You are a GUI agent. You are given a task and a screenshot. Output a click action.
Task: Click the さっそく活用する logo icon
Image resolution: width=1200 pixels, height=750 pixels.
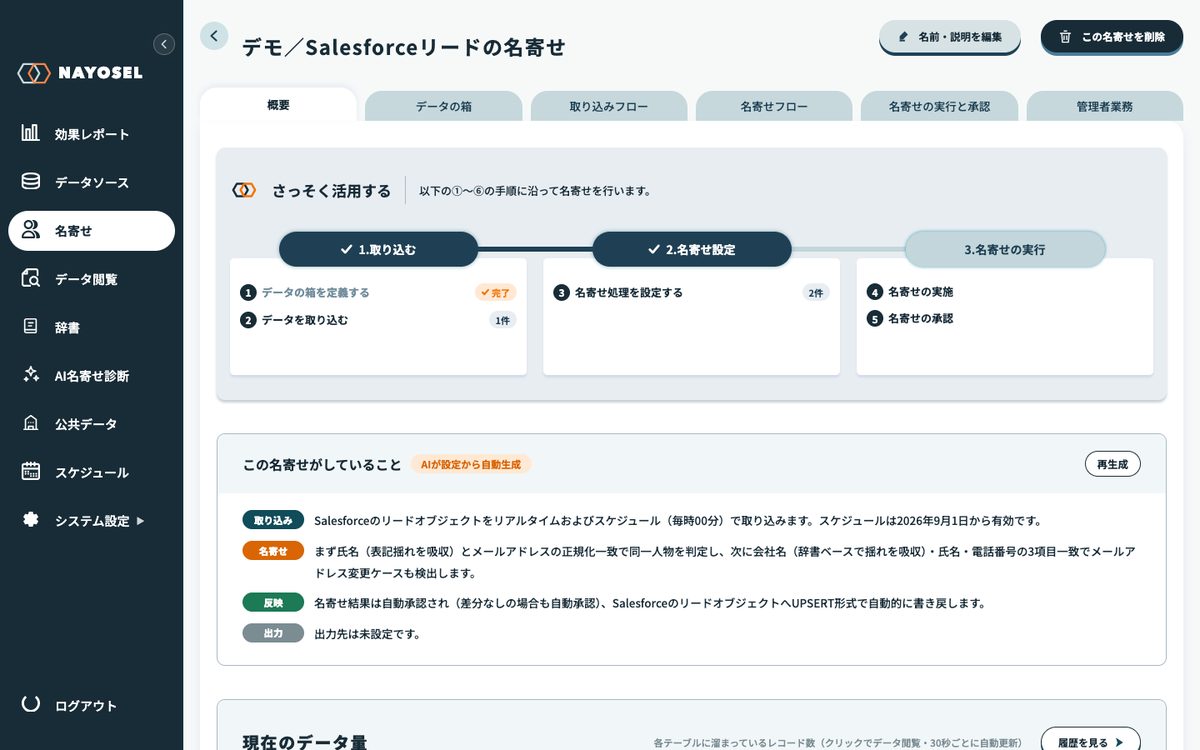click(x=244, y=190)
